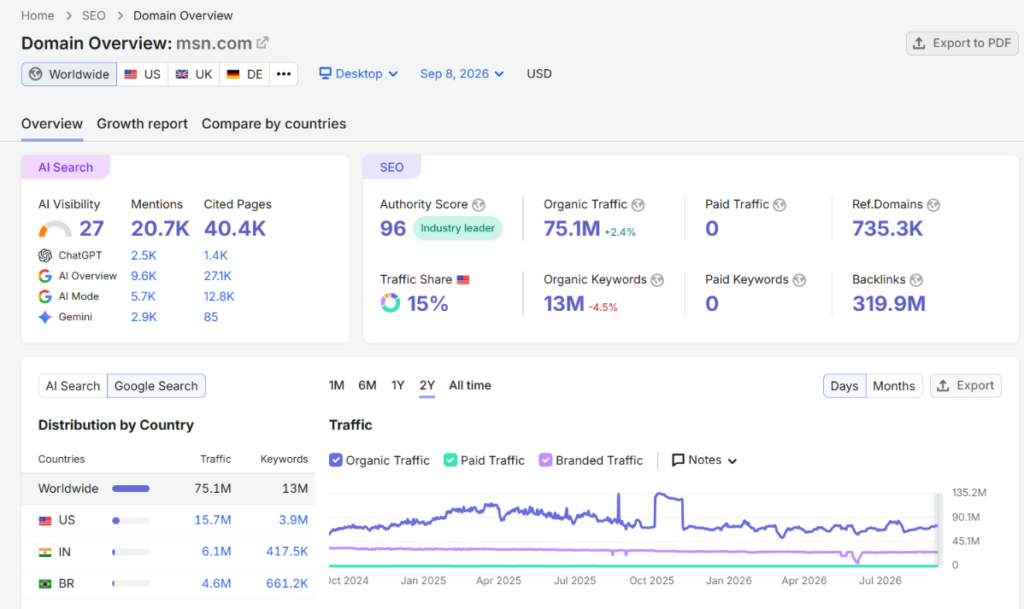Viewport: 1024px width, 609px height.
Task: Filter by the US country button
Action: [142, 74]
